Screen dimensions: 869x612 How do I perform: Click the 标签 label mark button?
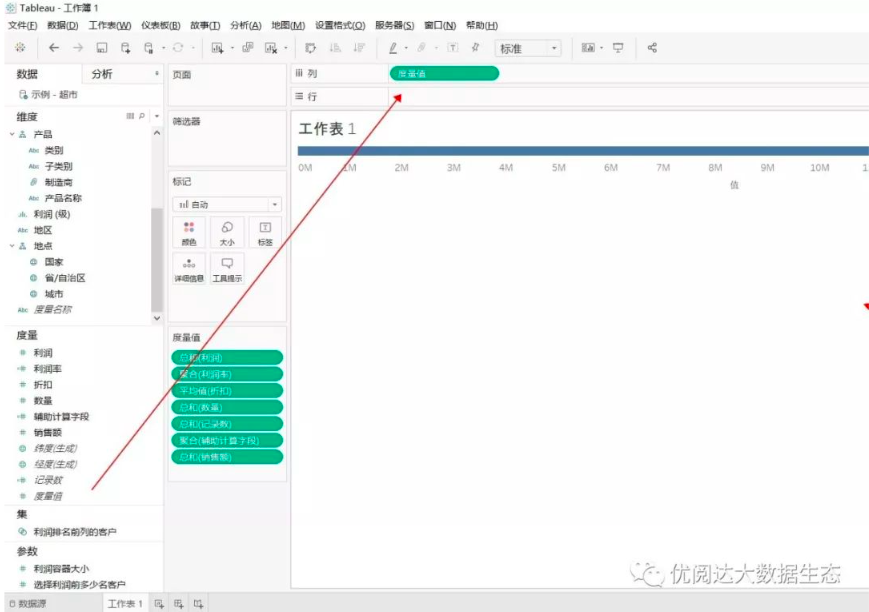pyautogui.click(x=265, y=233)
